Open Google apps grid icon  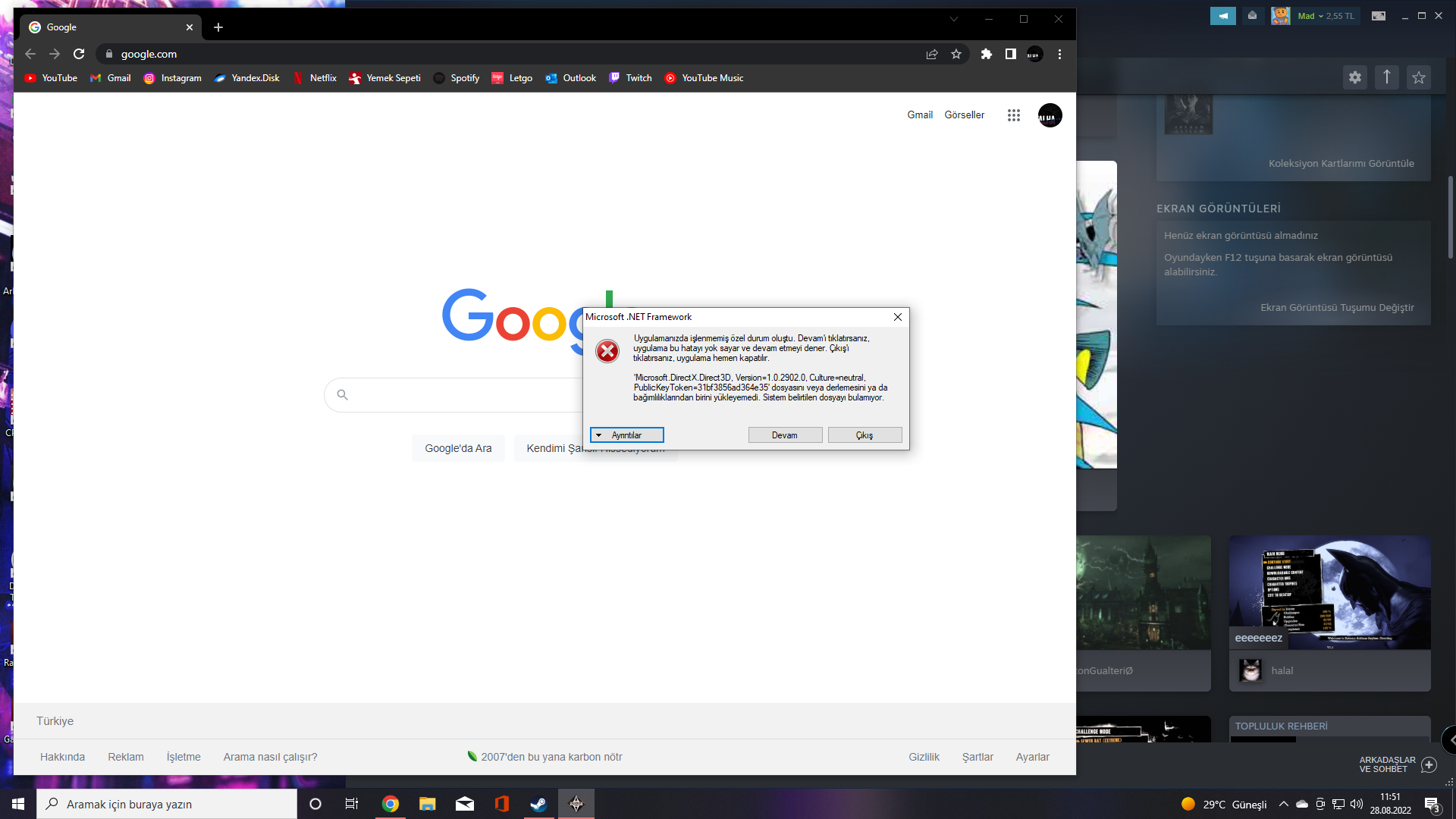pyautogui.click(x=1014, y=115)
